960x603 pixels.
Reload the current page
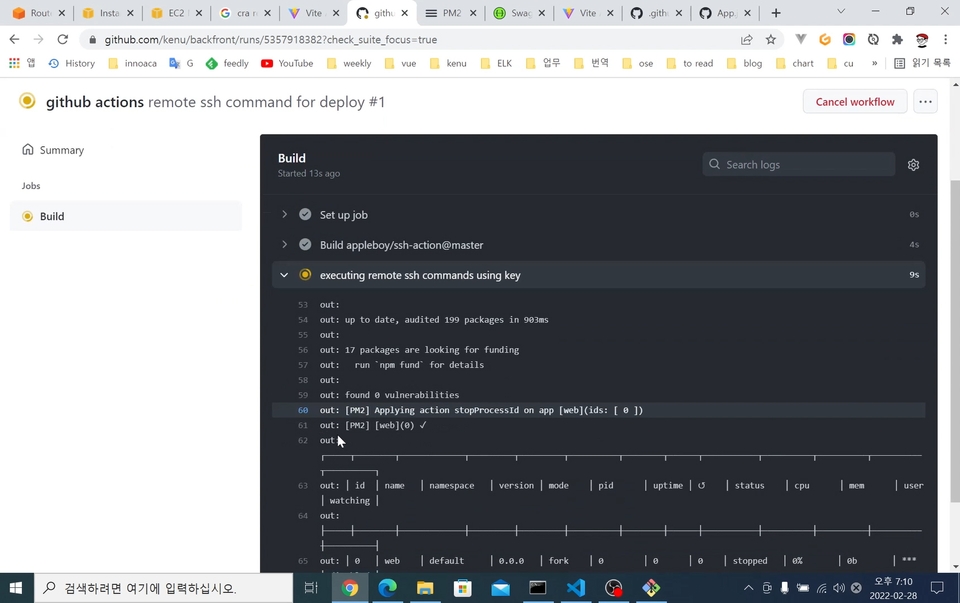tap(62, 39)
